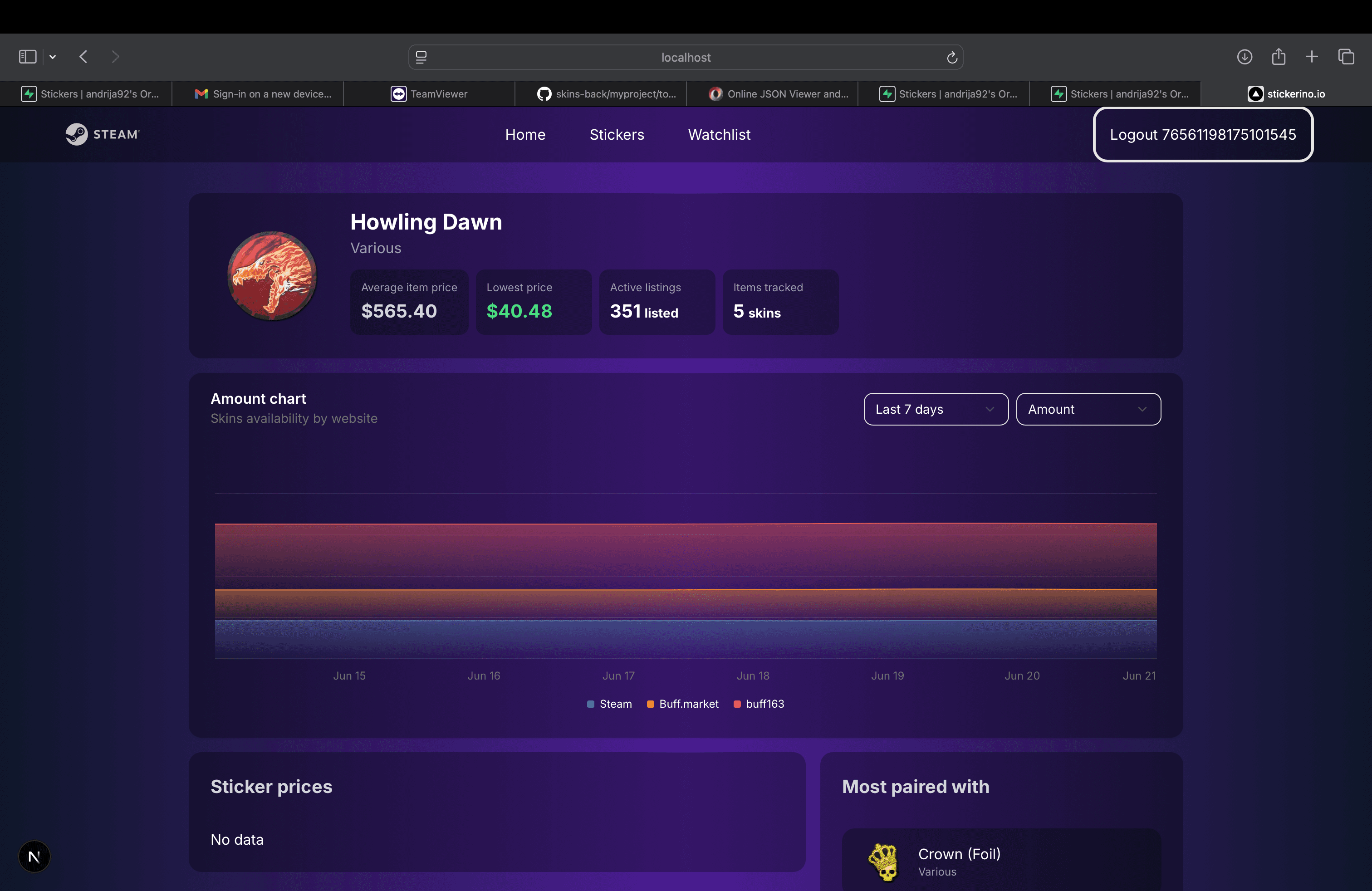Viewport: 1372px width, 891px height.
Task: Click the red buff163 area in chart
Action: (x=686, y=556)
